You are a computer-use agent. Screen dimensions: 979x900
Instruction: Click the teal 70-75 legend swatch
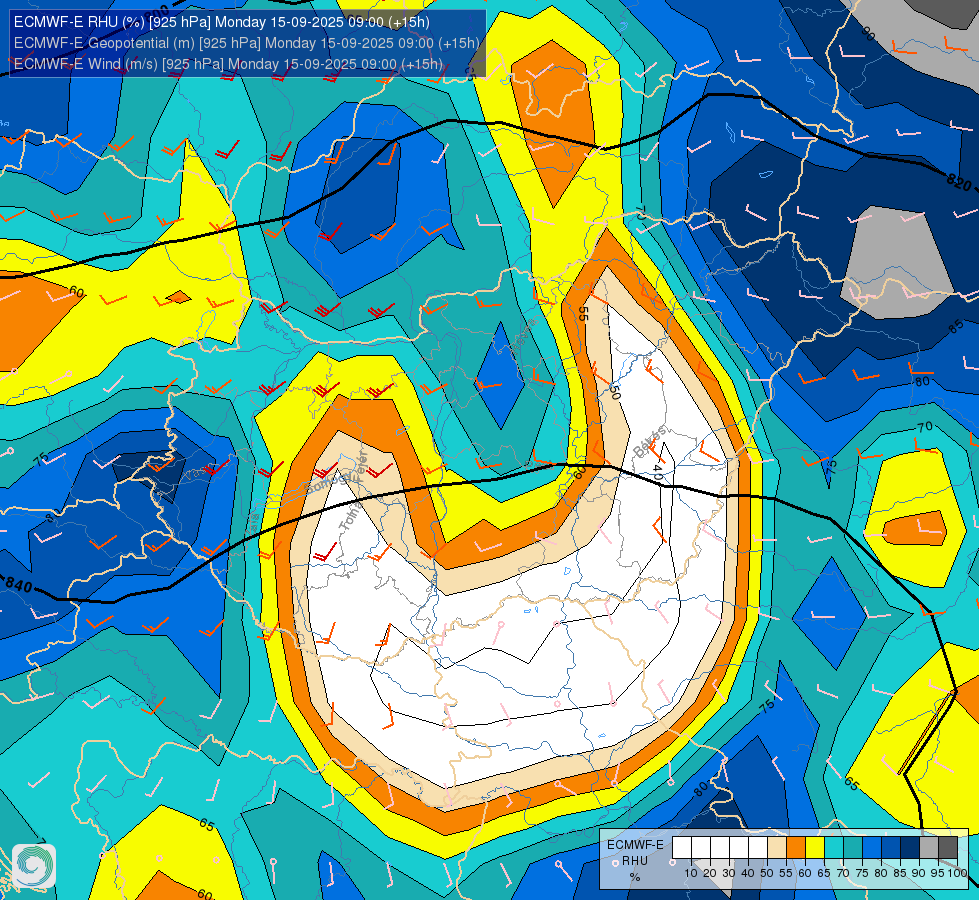pyautogui.click(x=853, y=848)
